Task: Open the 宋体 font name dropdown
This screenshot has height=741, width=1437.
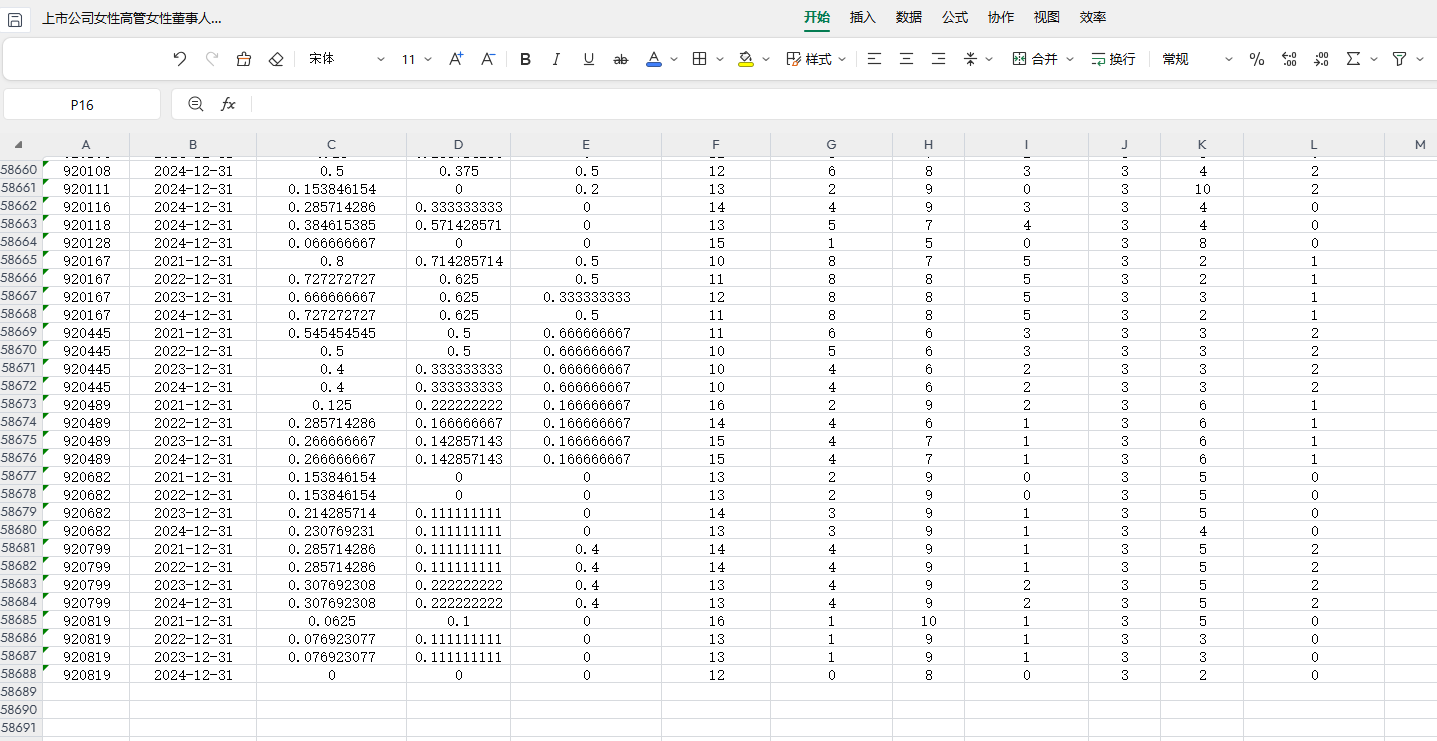Action: (x=346, y=60)
